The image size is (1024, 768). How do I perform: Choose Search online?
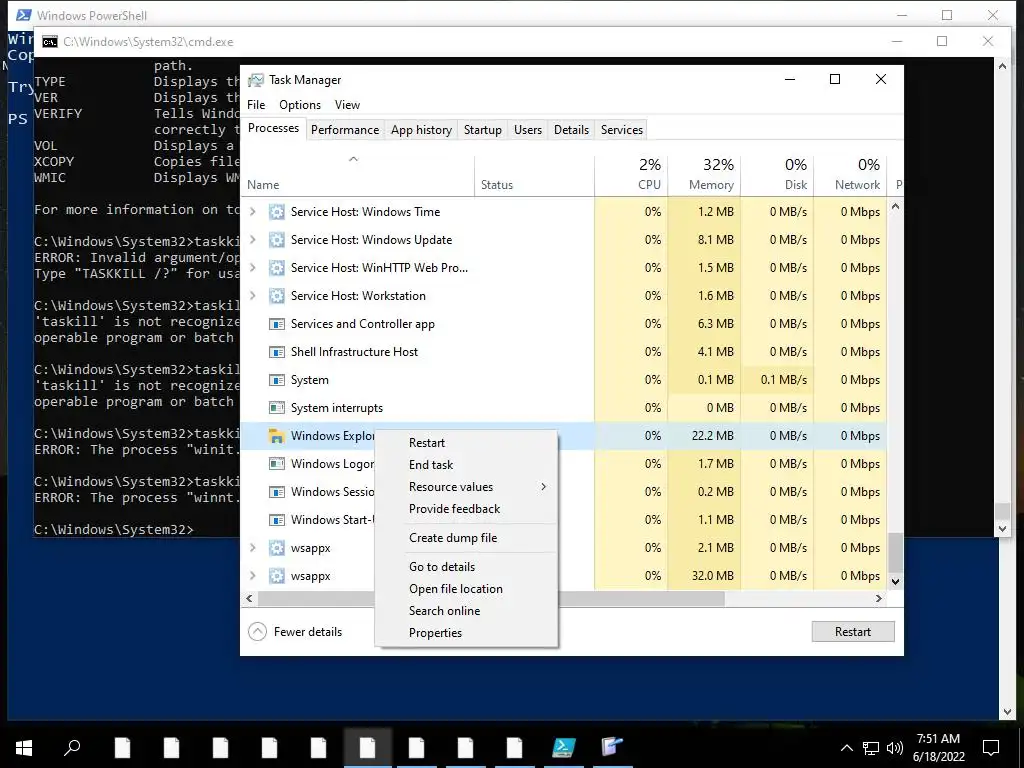(466, 611)
